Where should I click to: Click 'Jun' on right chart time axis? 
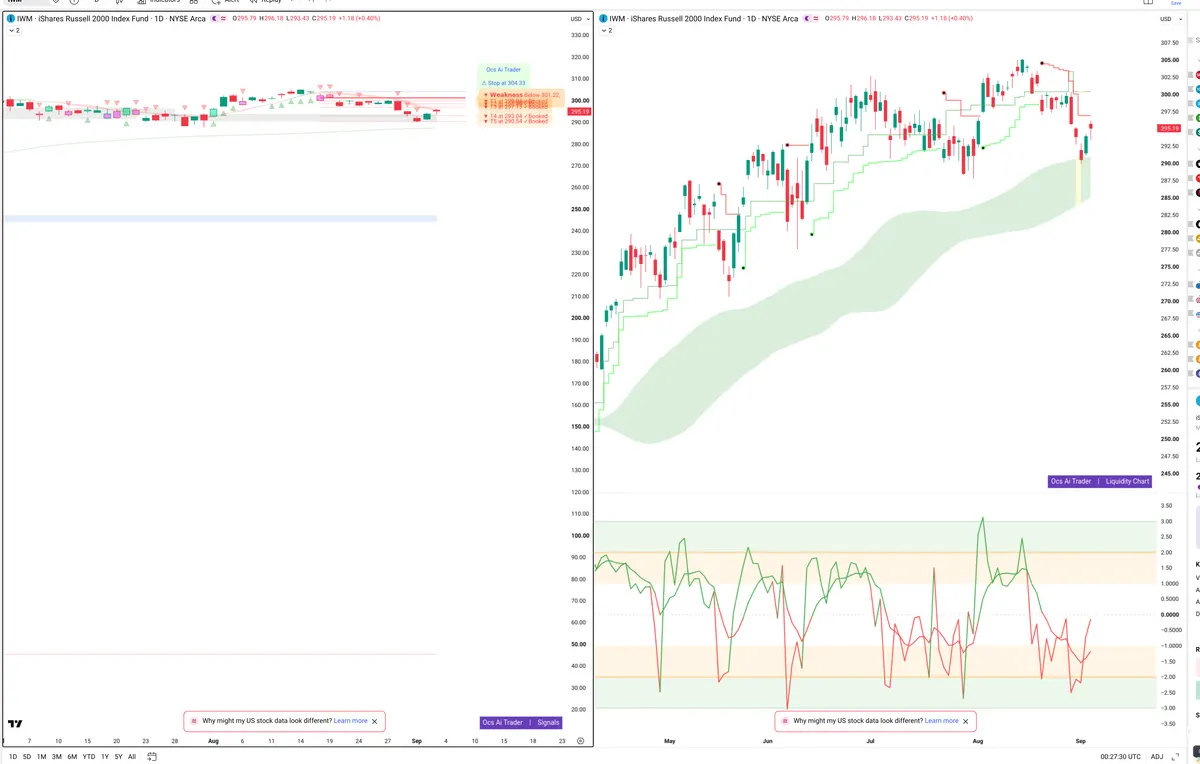pos(767,741)
